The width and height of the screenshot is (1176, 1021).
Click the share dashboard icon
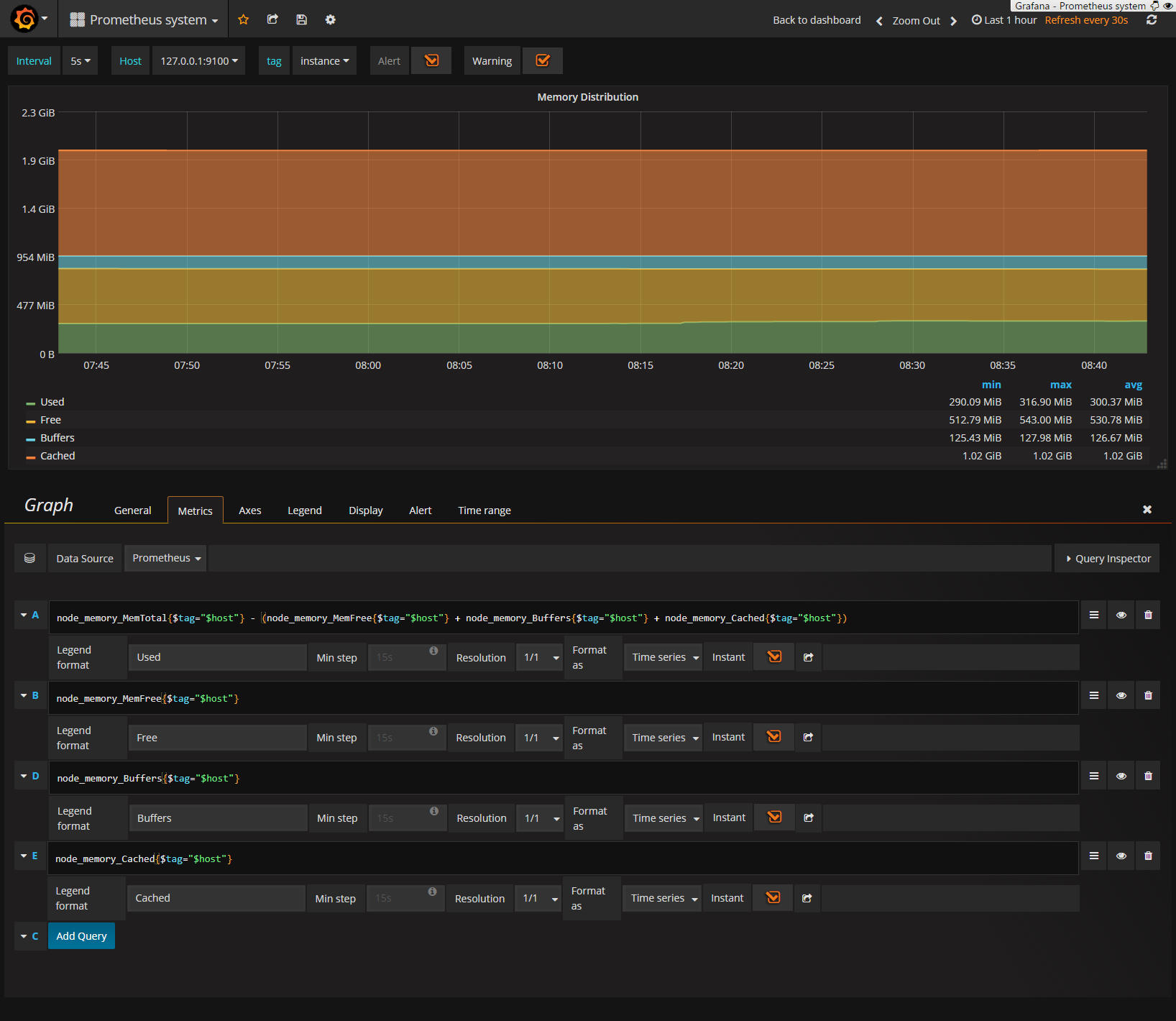point(272,19)
